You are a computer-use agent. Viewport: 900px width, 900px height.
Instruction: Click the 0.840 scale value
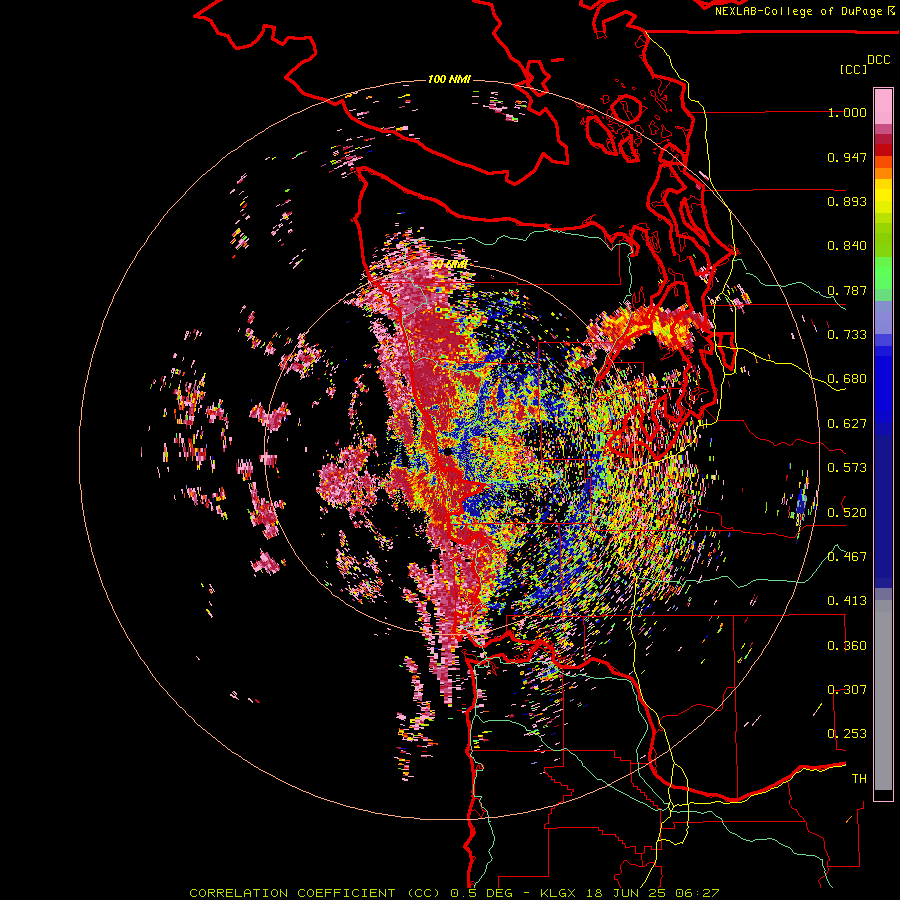pos(847,246)
